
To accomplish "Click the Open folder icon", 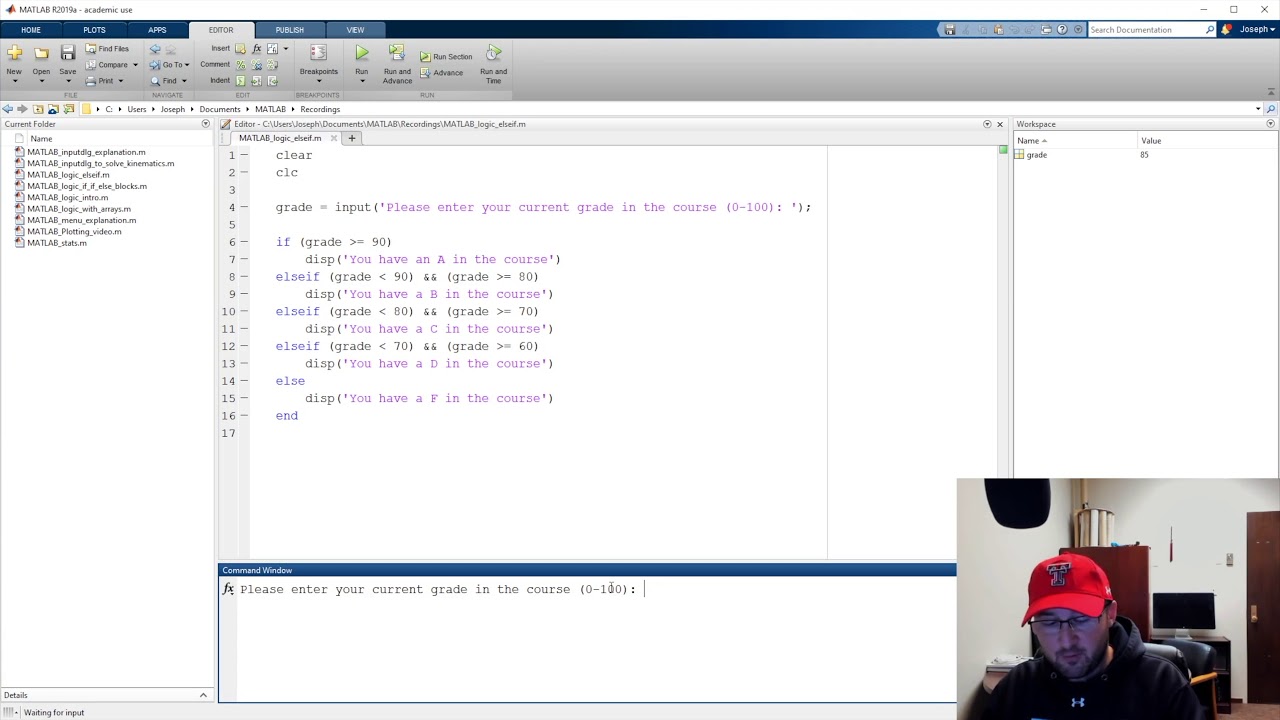I will click(41, 53).
